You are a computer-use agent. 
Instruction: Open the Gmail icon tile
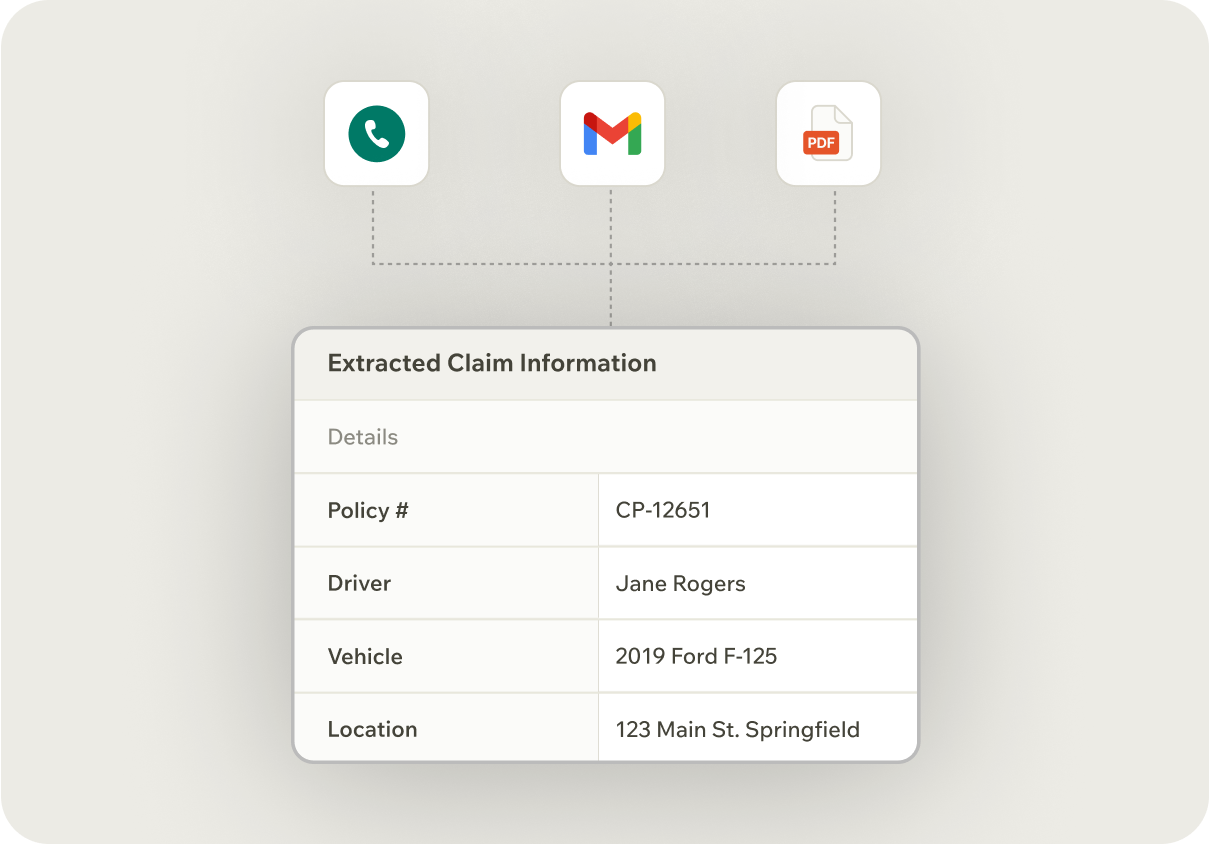(612, 134)
